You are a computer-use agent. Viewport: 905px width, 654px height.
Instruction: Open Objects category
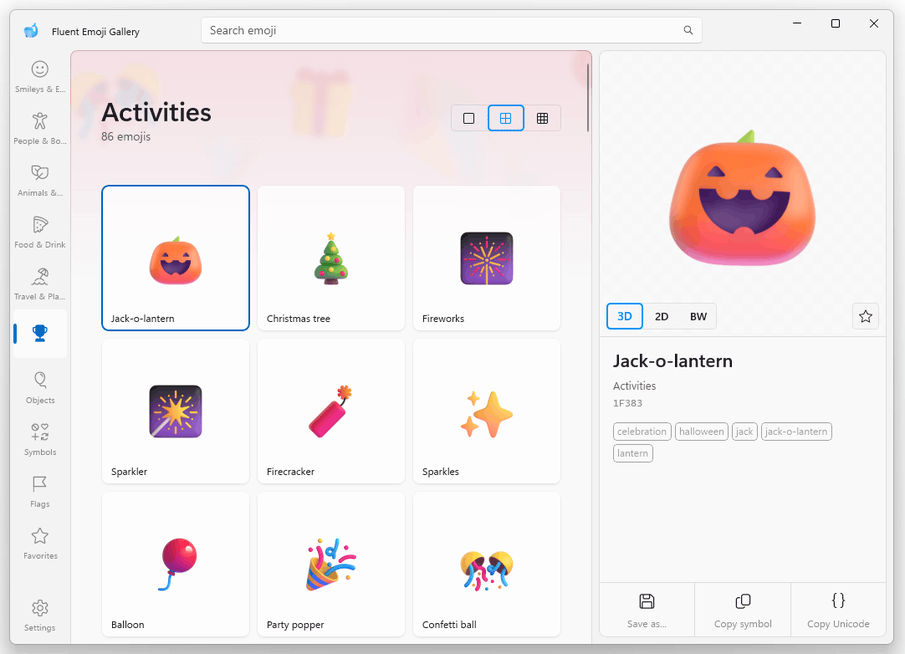pos(40,388)
